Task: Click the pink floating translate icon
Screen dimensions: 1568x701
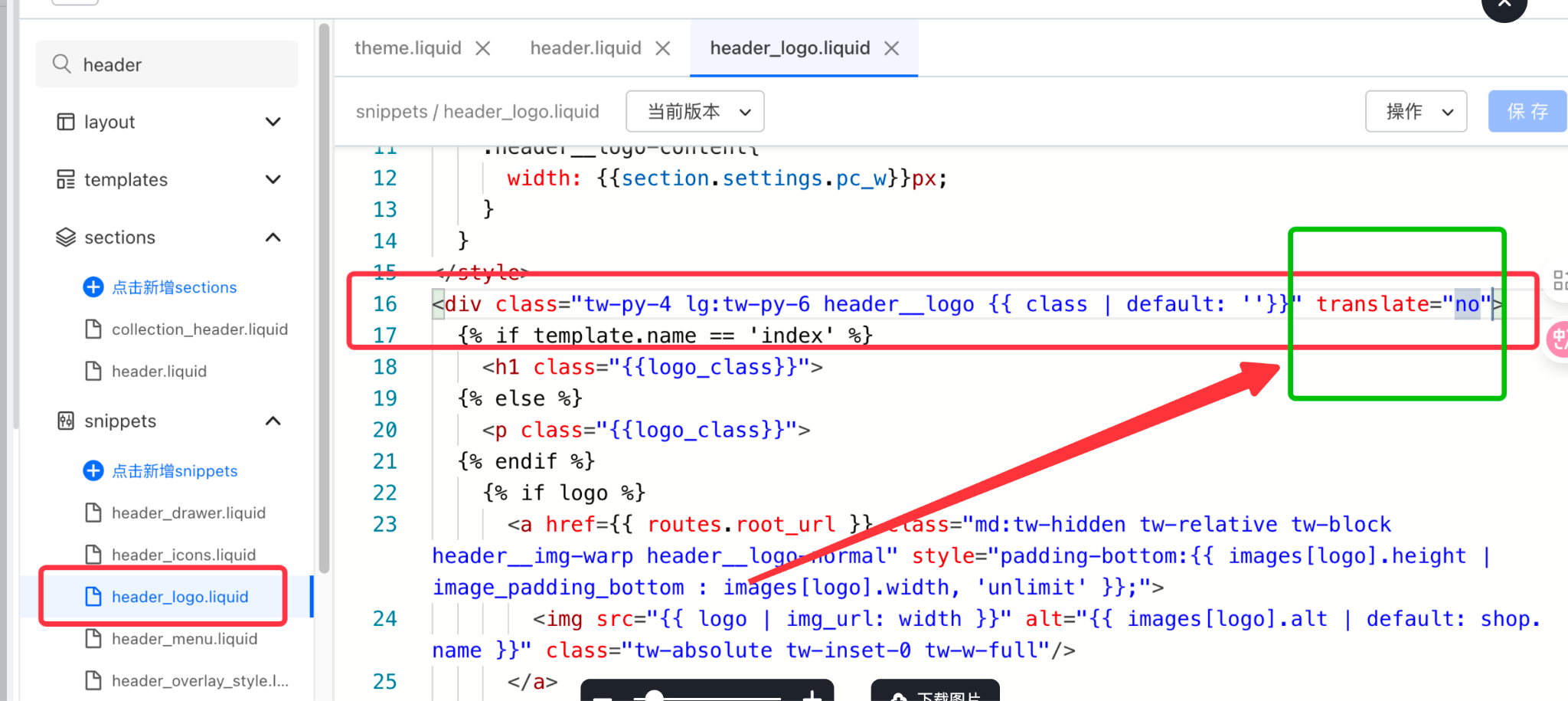Action: pos(1558,339)
